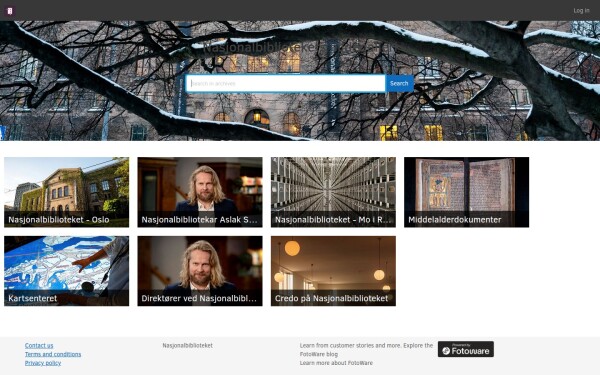Click the FotoWare blog text in the footer
The width and height of the screenshot is (600, 375).
[319, 354]
